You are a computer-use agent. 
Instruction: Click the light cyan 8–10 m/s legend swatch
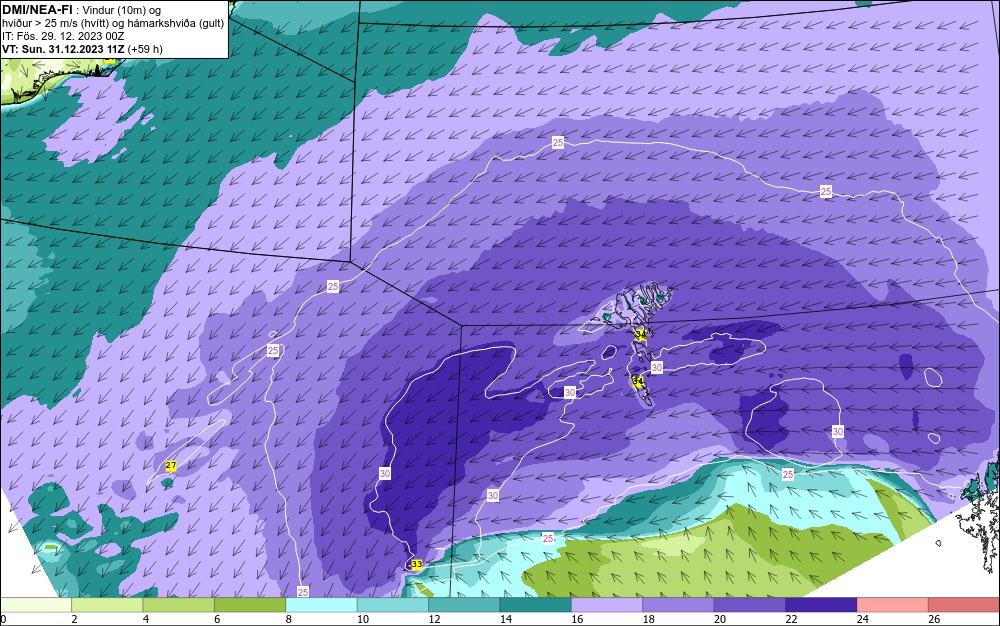tap(321, 605)
